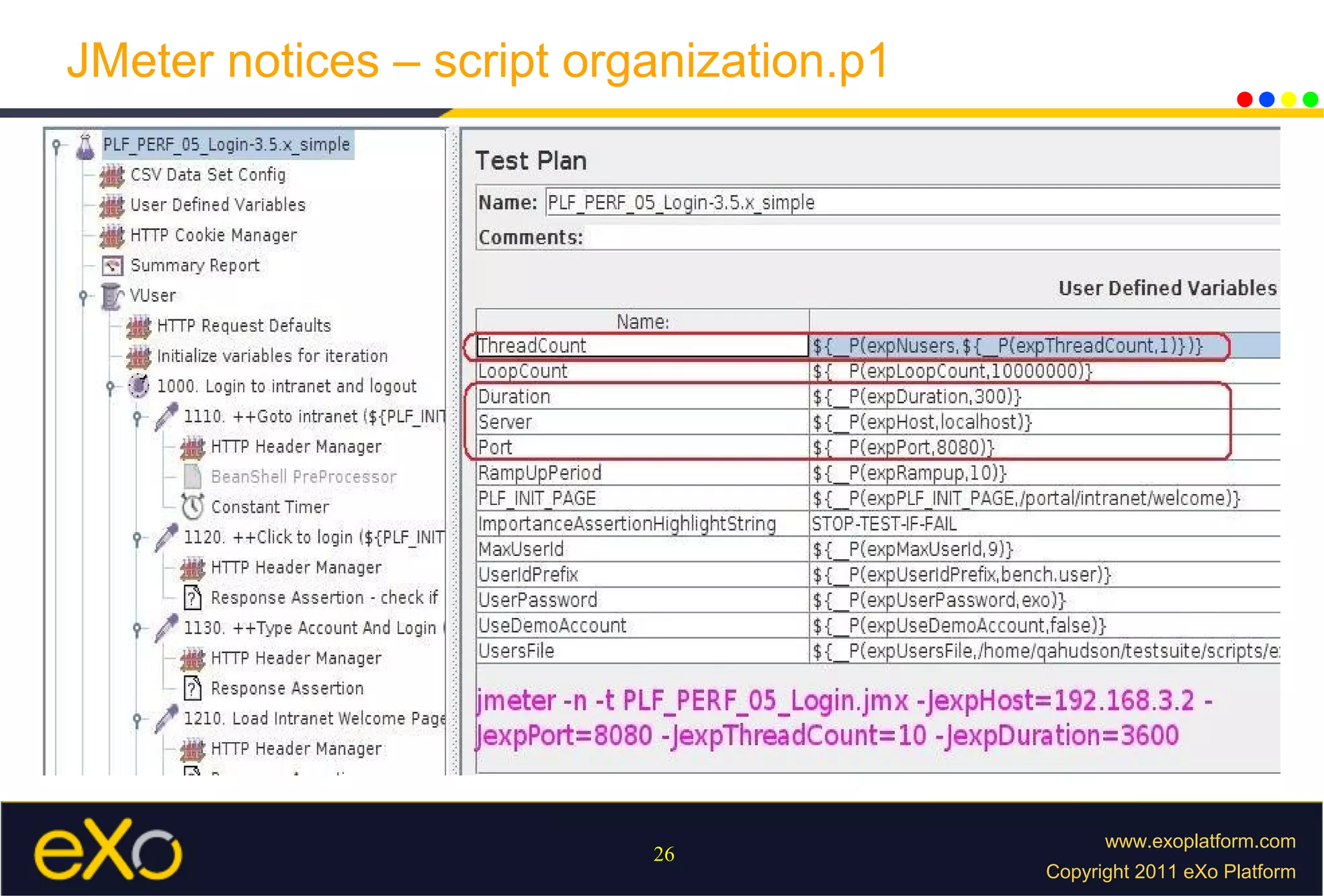Click the CSV Data Set Config icon
This screenshot has height=896, width=1324.
coord(112,175)
